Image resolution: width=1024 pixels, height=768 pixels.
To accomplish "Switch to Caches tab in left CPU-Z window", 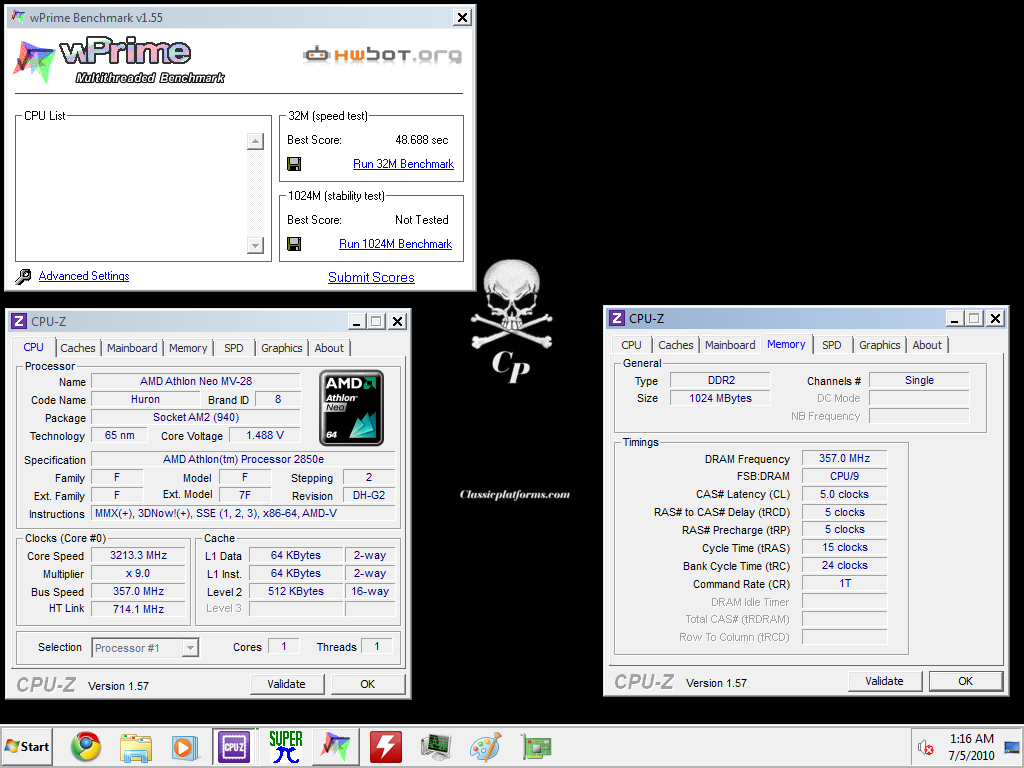I will click(x=78, y=348).
